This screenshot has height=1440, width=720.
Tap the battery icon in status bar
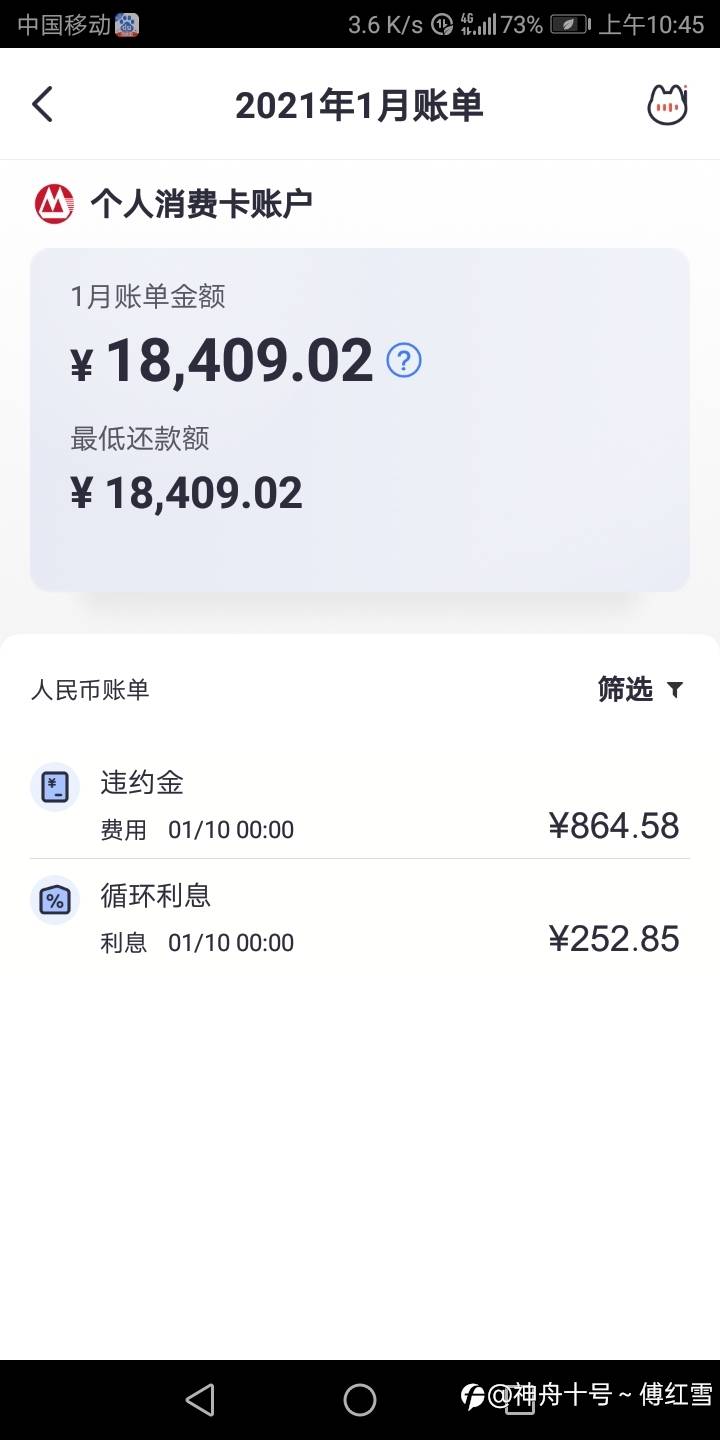[x=569, y=25]
